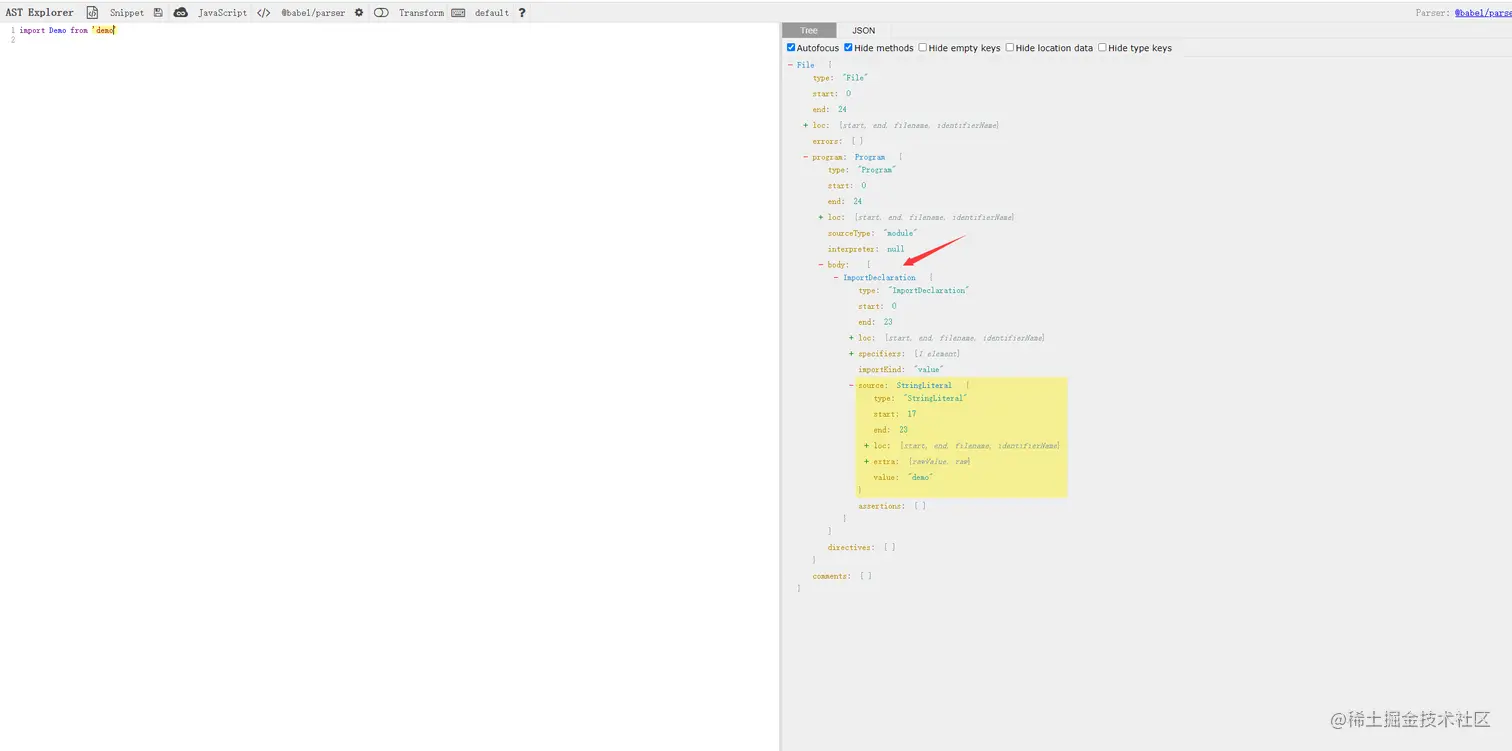This screenshot has width=1512, height=751.
Task: Click the interpreter null value
Action: pos(896,249)
